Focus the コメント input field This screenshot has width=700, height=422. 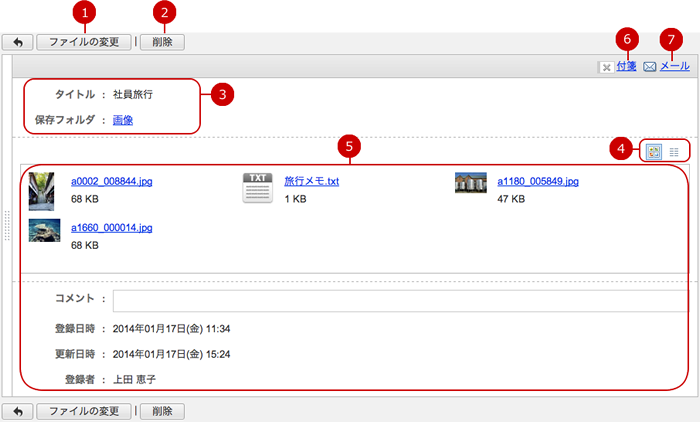tap(400, 301)
